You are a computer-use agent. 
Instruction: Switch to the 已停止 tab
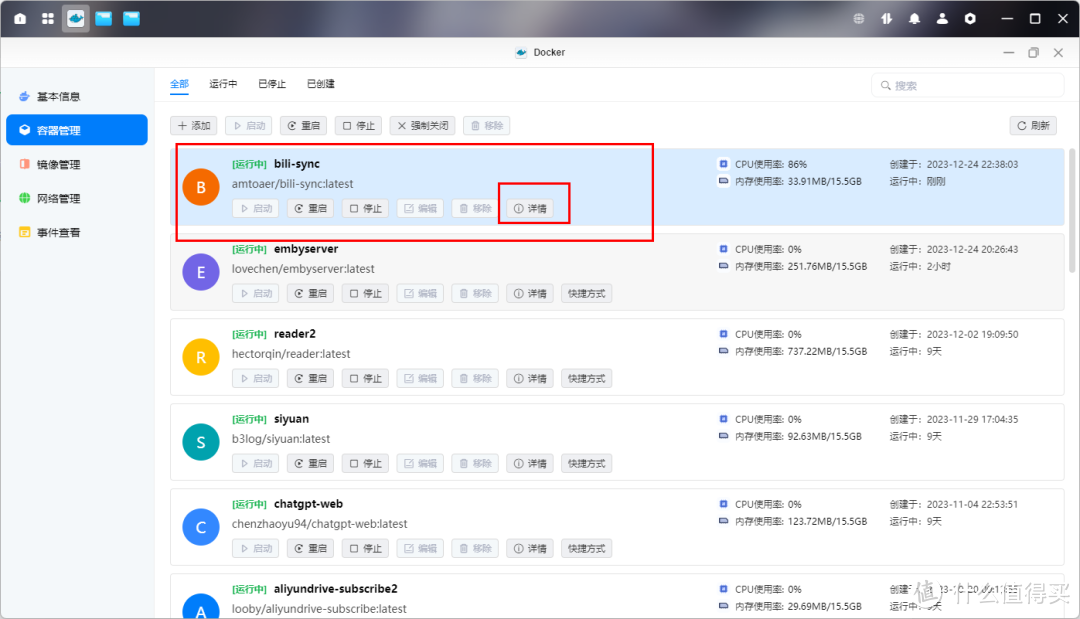click(271, 83)
